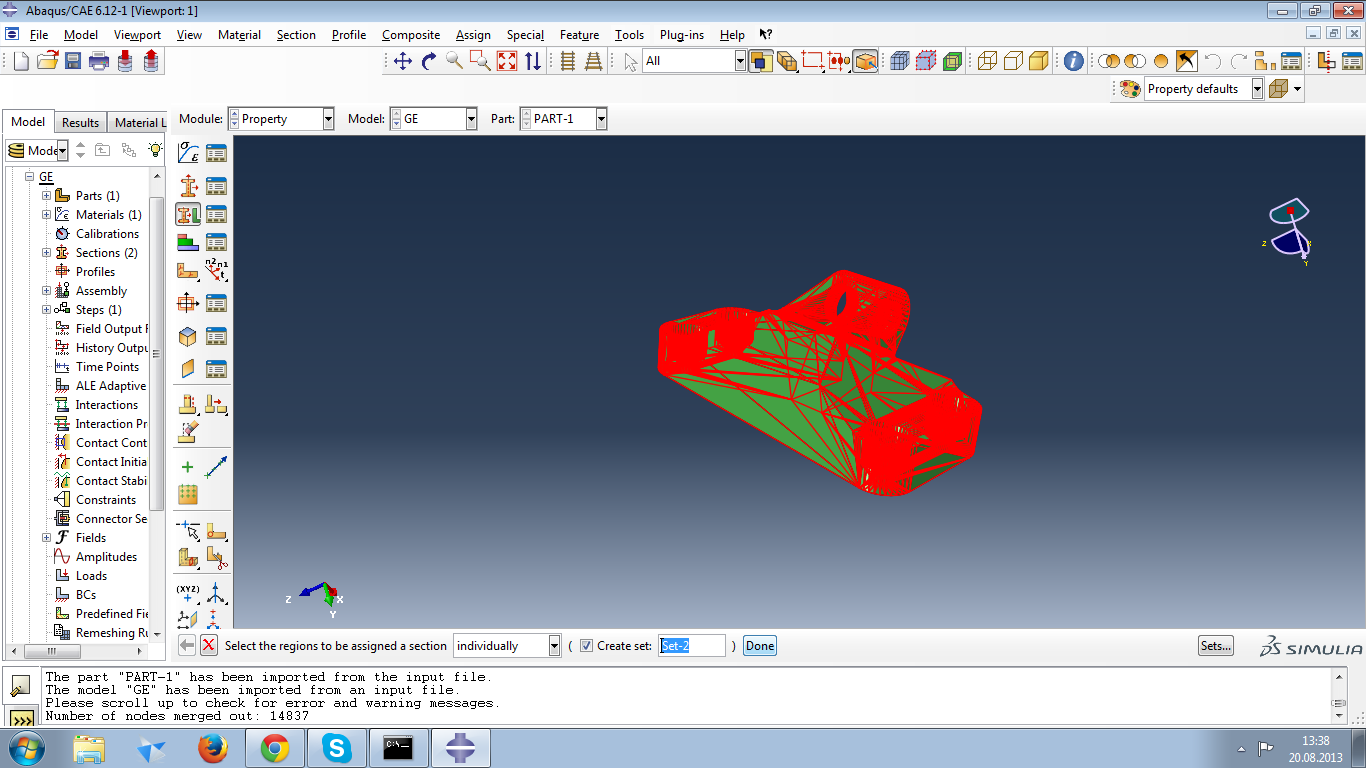This screenshot has width=1366, height=768.
Task: Click the Shaded render style icon
Action: [1039, 61]
